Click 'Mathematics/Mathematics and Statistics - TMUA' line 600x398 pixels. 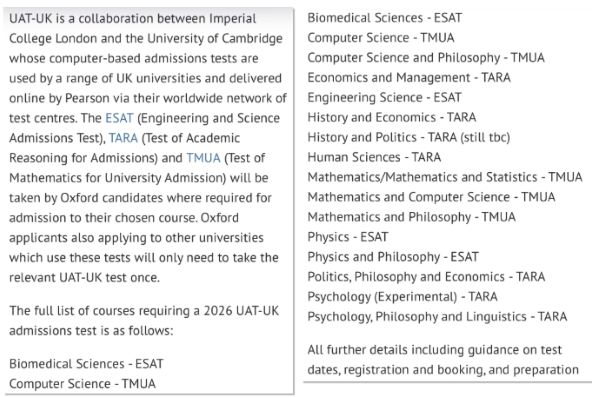pos(445,177)
